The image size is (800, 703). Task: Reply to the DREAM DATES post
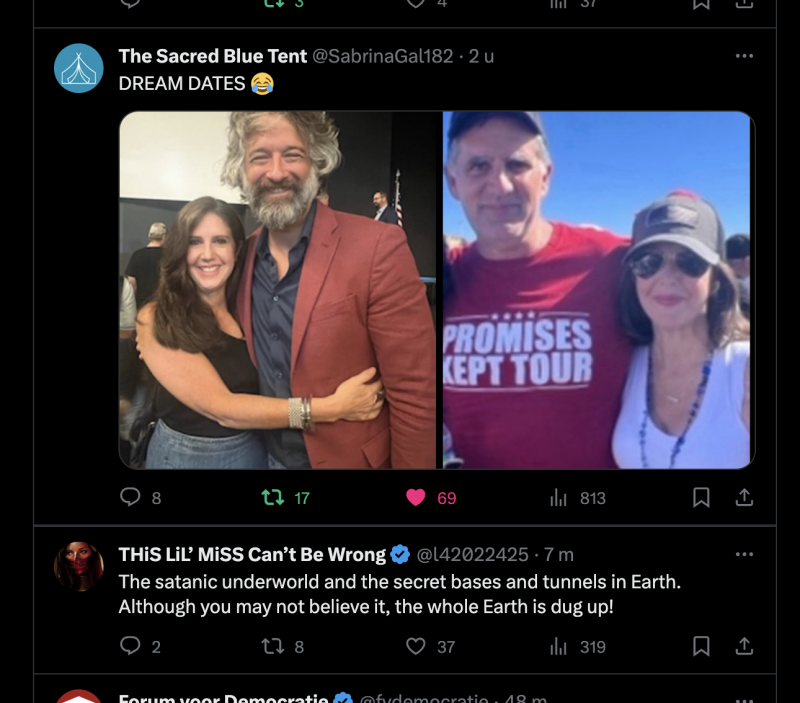[130, 497]
